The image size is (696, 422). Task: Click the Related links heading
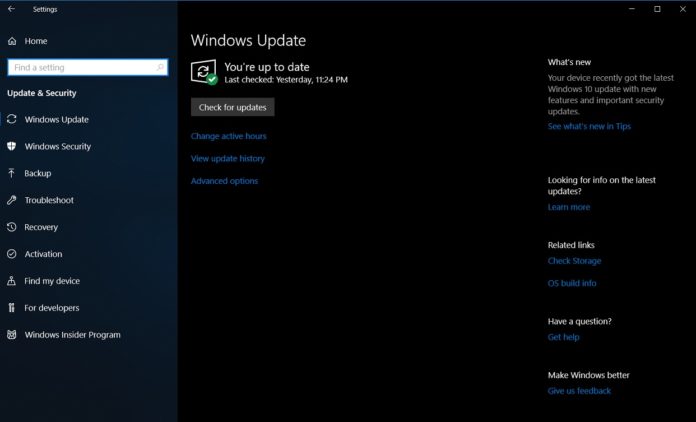pyautogui.click(x=571, y=245)
